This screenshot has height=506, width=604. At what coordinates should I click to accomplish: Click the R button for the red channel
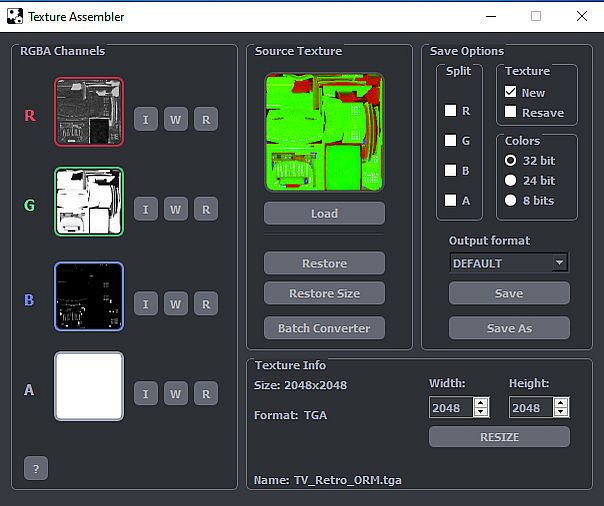pos(205,119)
